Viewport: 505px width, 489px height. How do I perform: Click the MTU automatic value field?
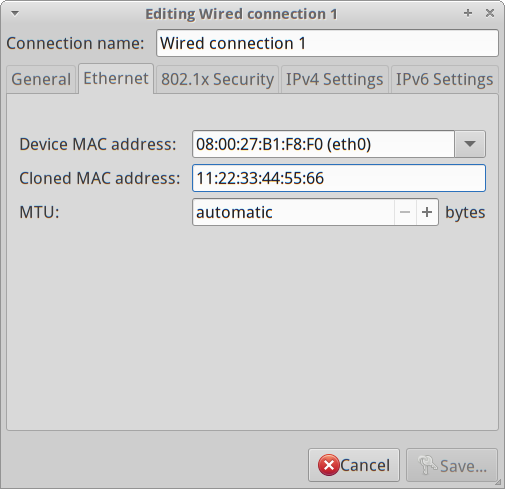pyautogui.click(x=293, y=212)
